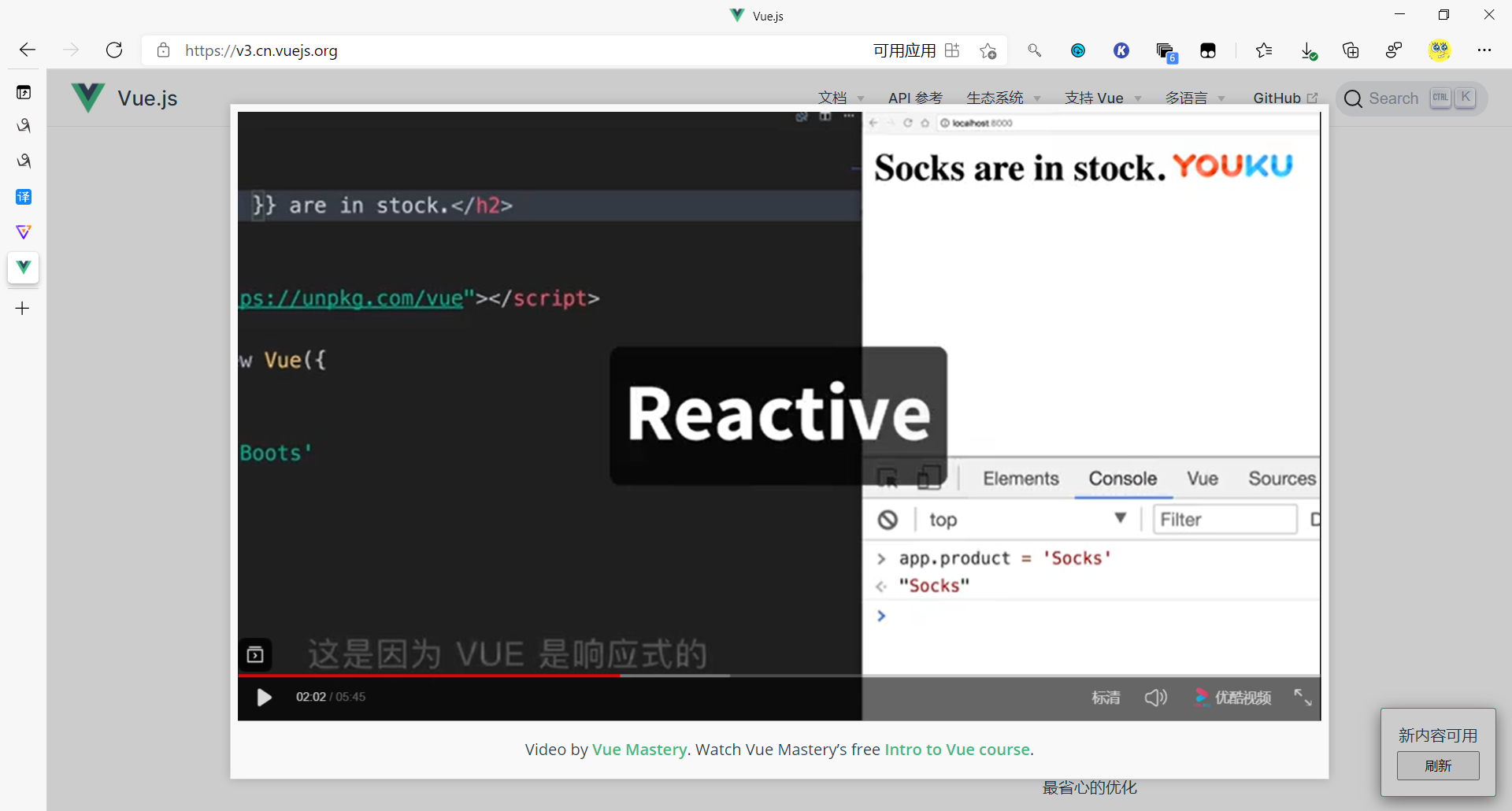The height and width of the screenshot is (811, 1512).
Task: Expand the 生态系统 navigation dropdown
Action: [x=1003, y=98]
